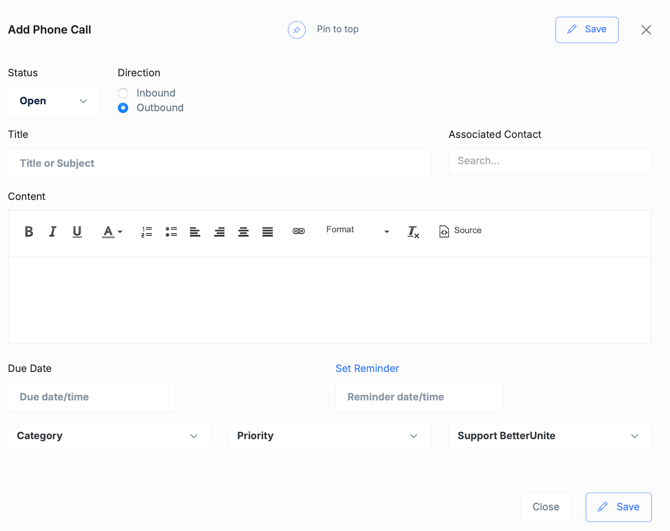670x531 pixels.
Task: Click the Set Reminder link
Action: [x=367, y=368]
